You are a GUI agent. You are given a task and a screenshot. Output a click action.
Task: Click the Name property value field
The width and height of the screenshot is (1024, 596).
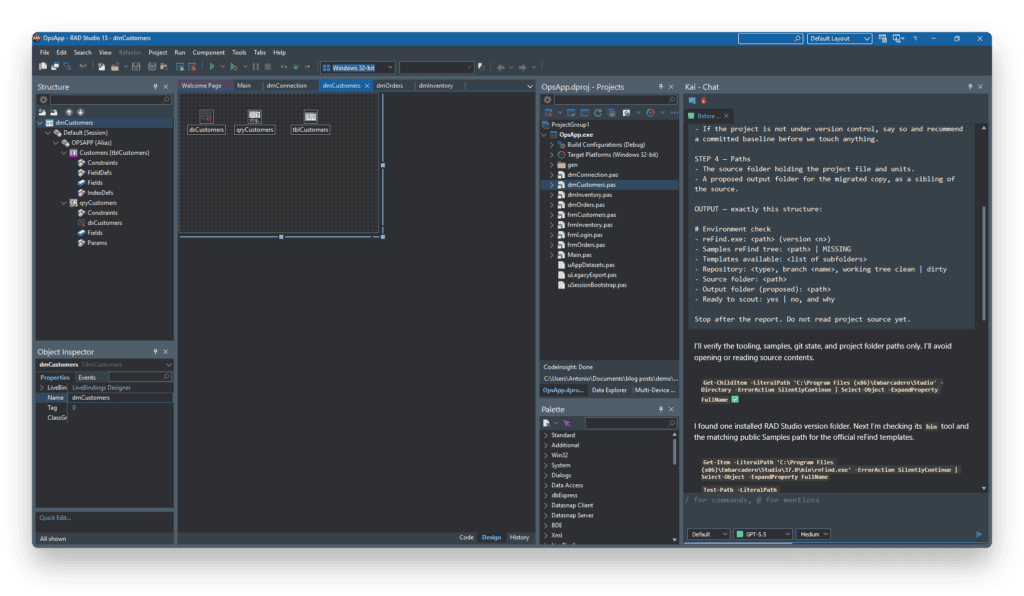(121, 398)
